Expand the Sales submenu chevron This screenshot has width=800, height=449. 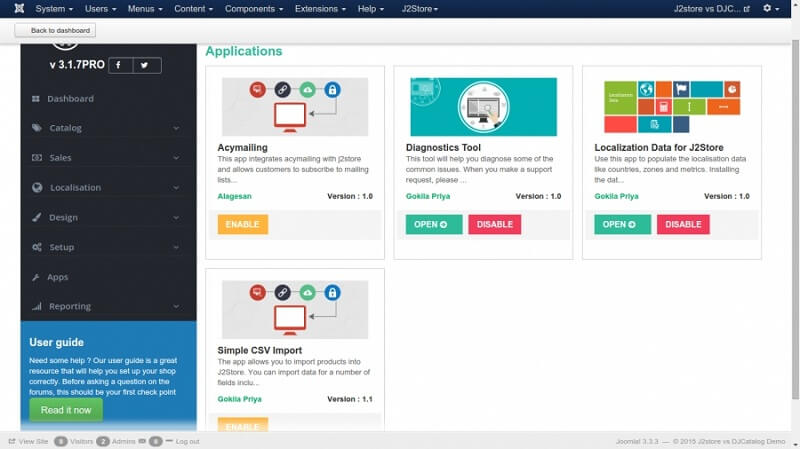(176, 158)
